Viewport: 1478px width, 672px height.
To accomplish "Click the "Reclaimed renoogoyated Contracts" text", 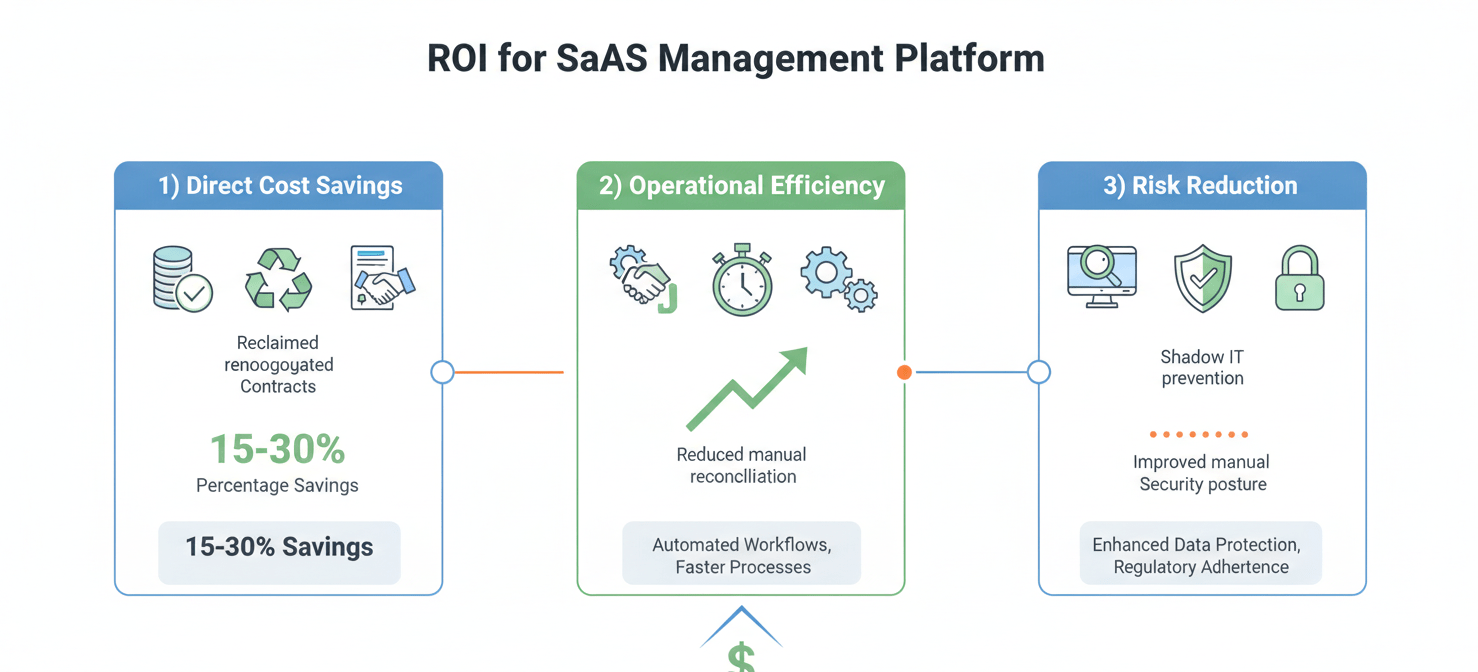I will 278,364.
